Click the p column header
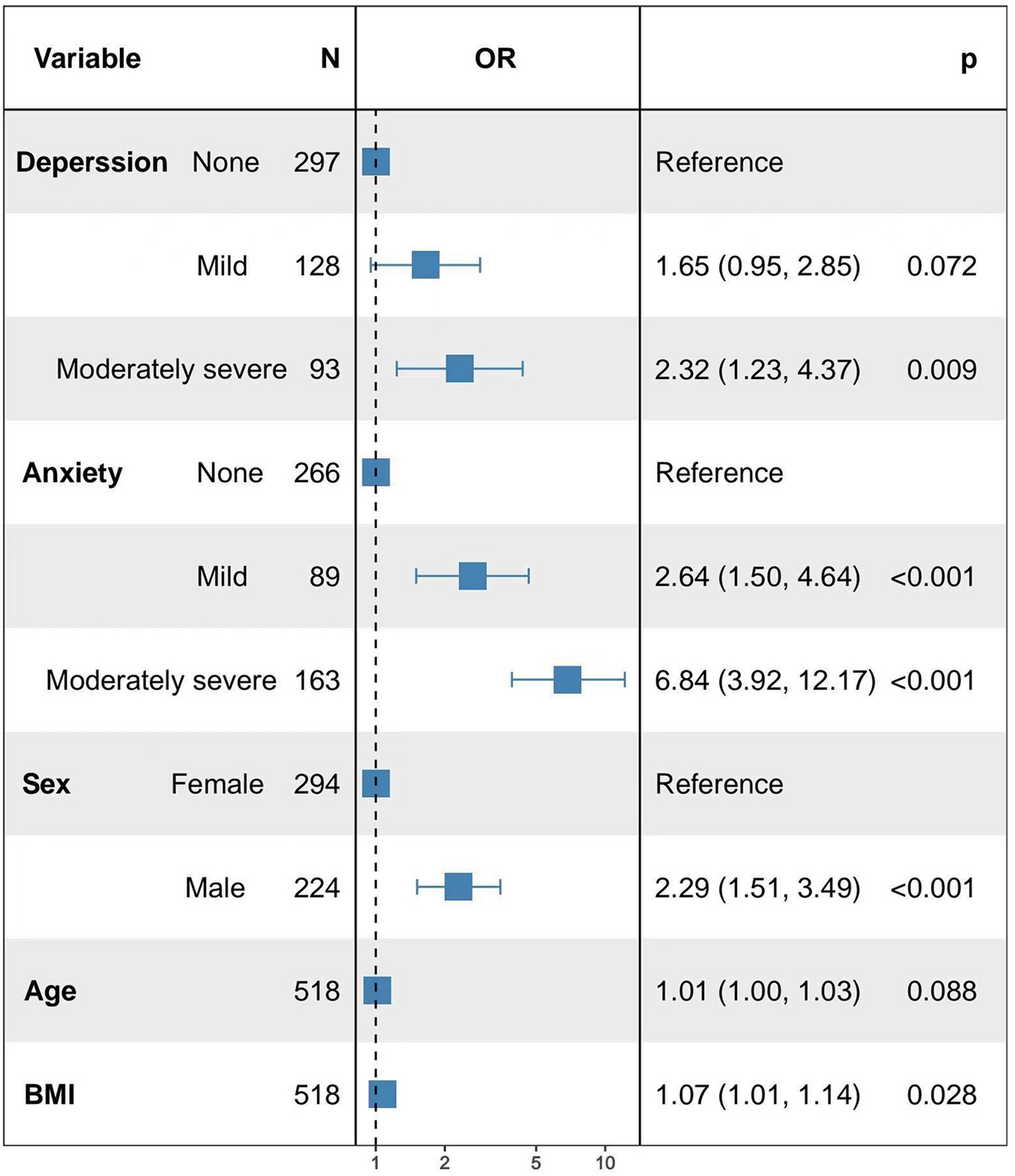 click(968, 60)
